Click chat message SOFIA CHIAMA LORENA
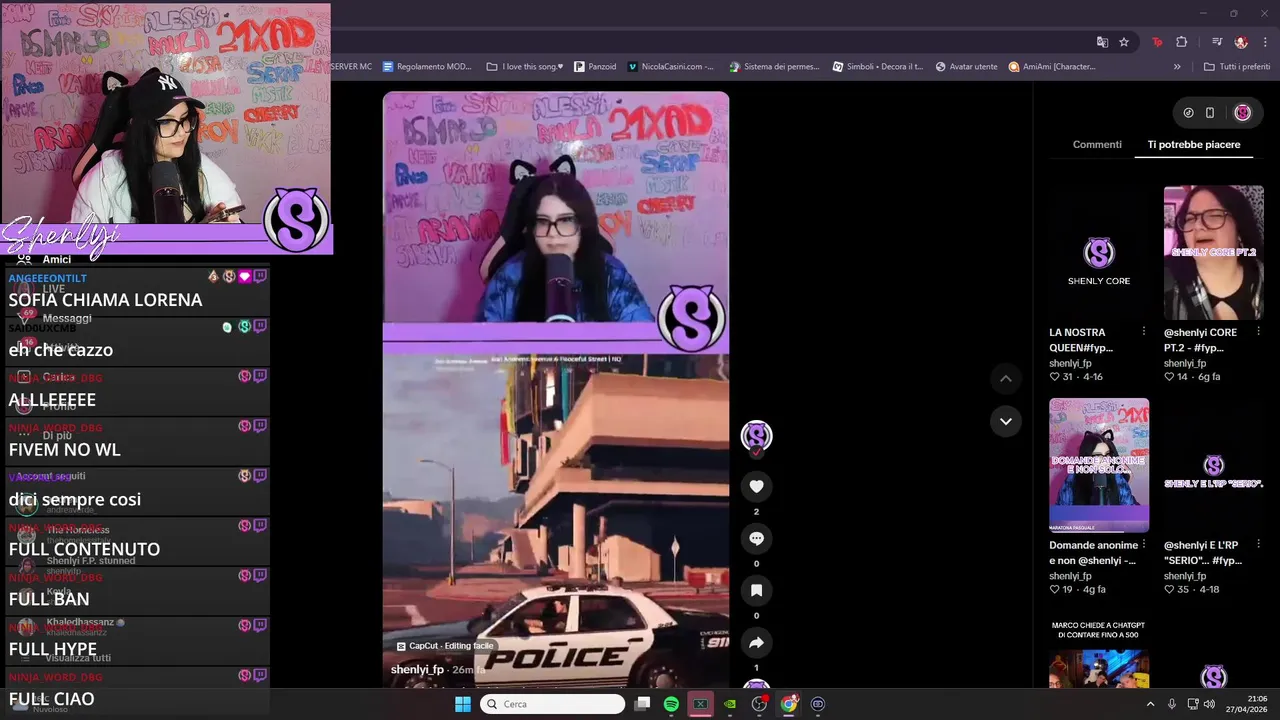The image size is (1280, 720). [x=105, y=299]
